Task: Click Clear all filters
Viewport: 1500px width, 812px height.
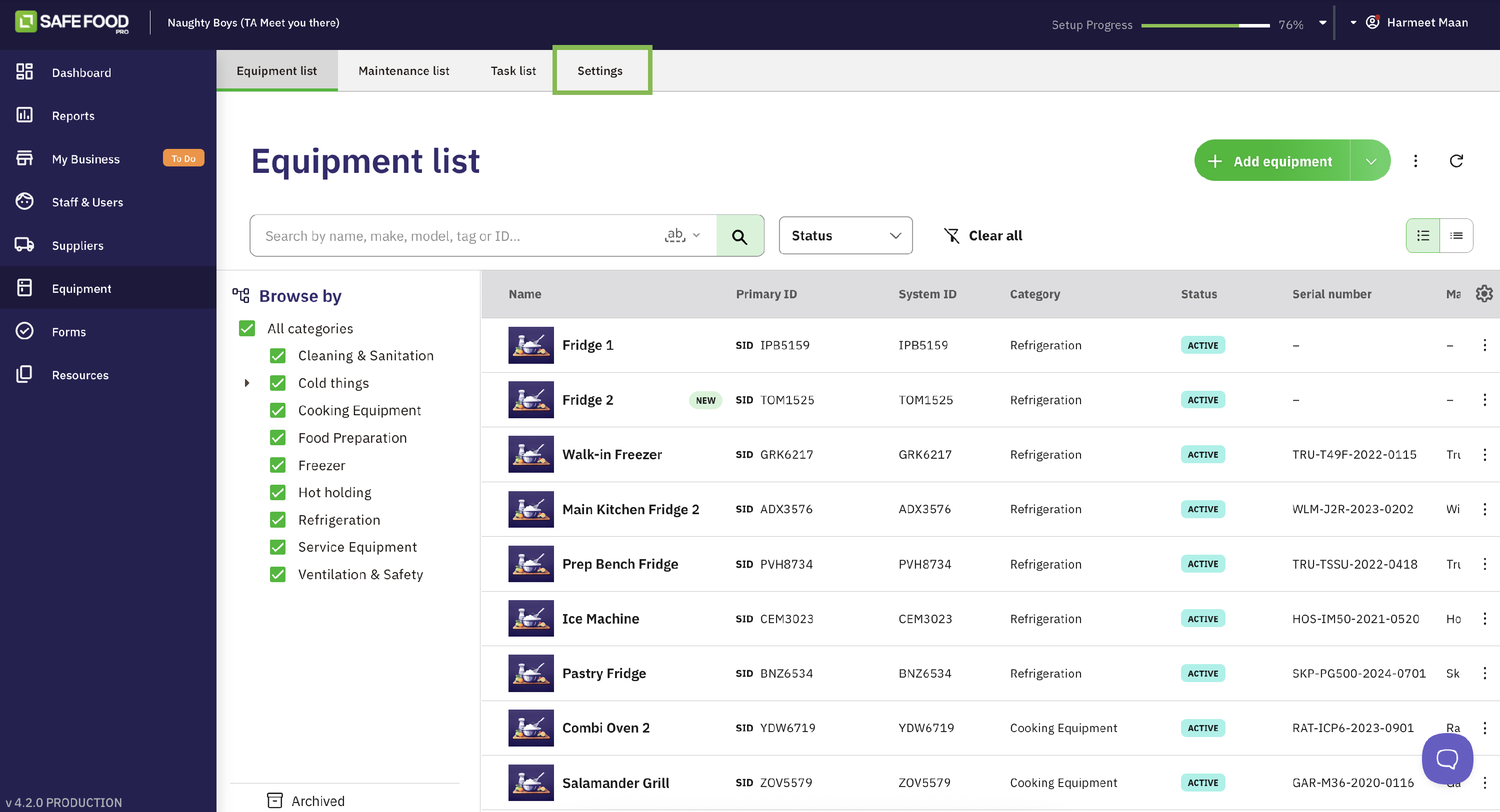Action: coord(983,236)
